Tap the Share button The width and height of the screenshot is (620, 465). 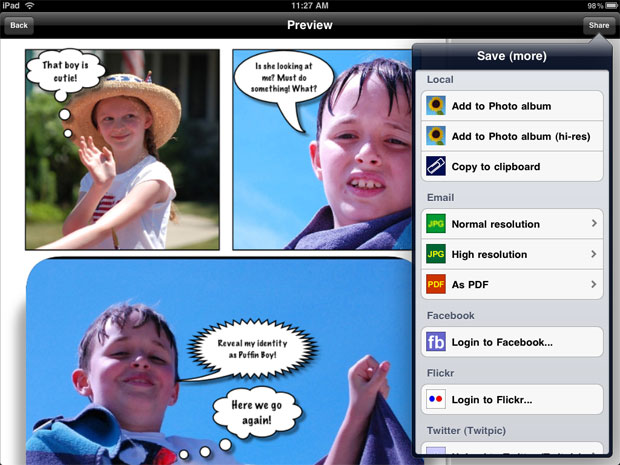pos(599,25)
